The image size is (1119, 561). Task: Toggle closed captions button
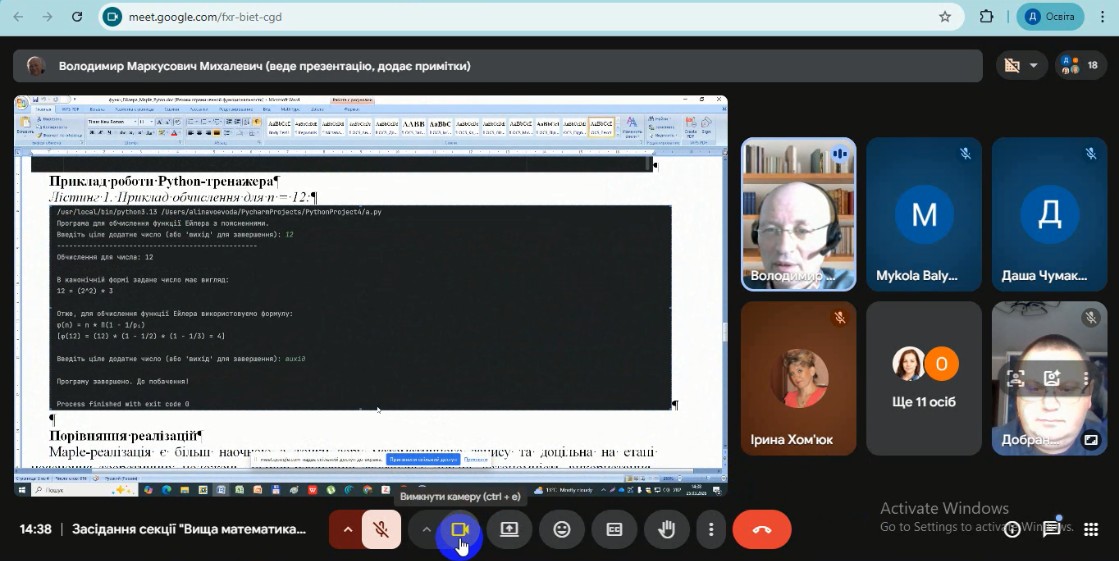tap(614, 530)
